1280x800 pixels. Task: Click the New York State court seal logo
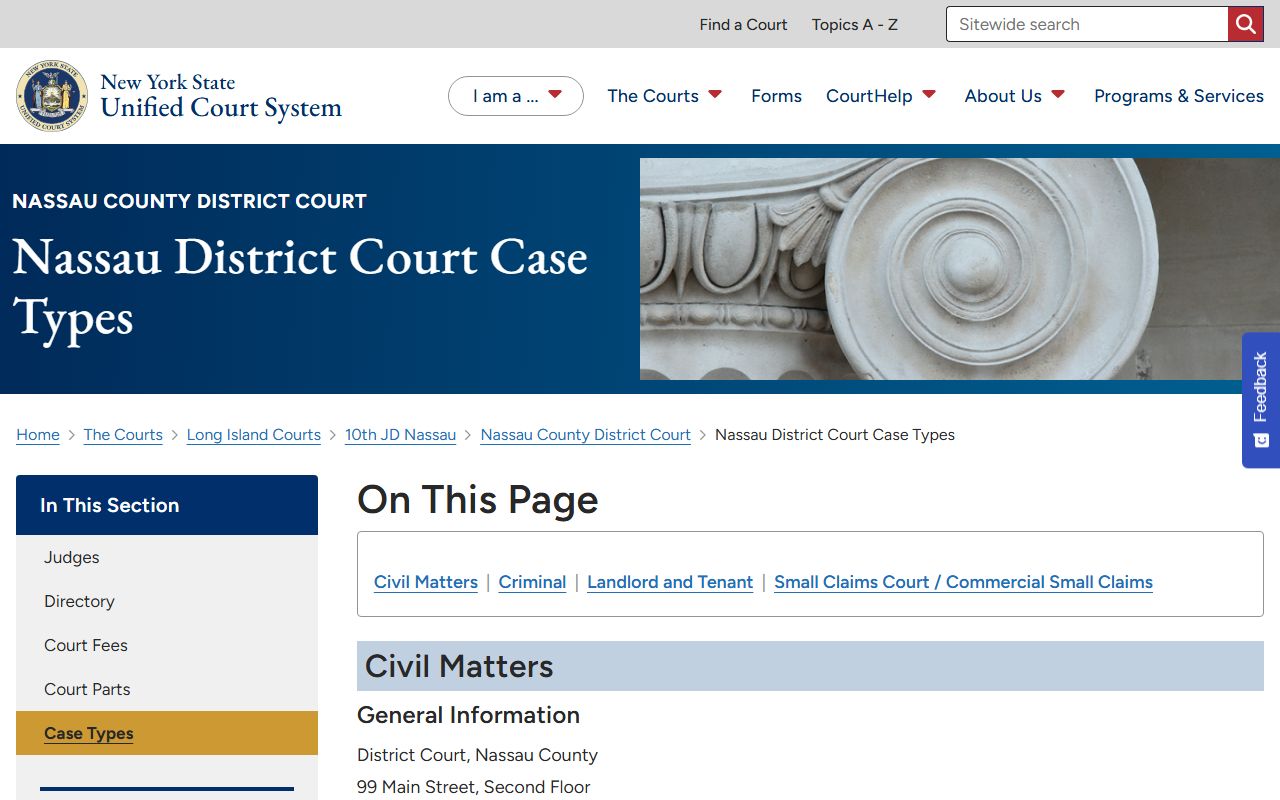tap(52, 96)
